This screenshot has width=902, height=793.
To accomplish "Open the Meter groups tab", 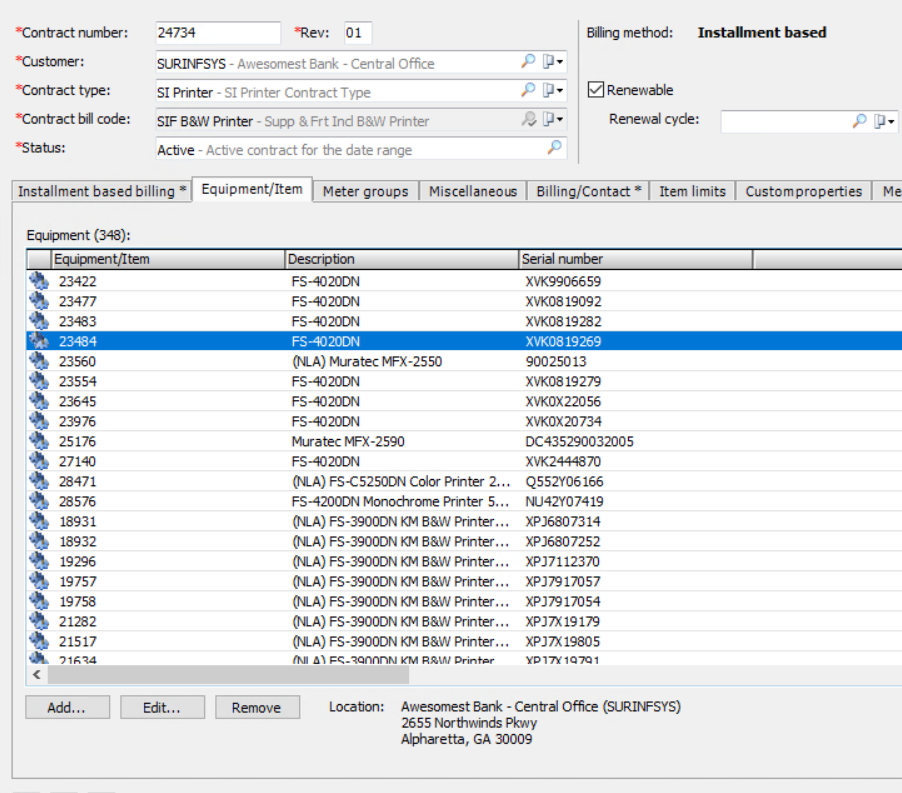I will pos(365,191).
